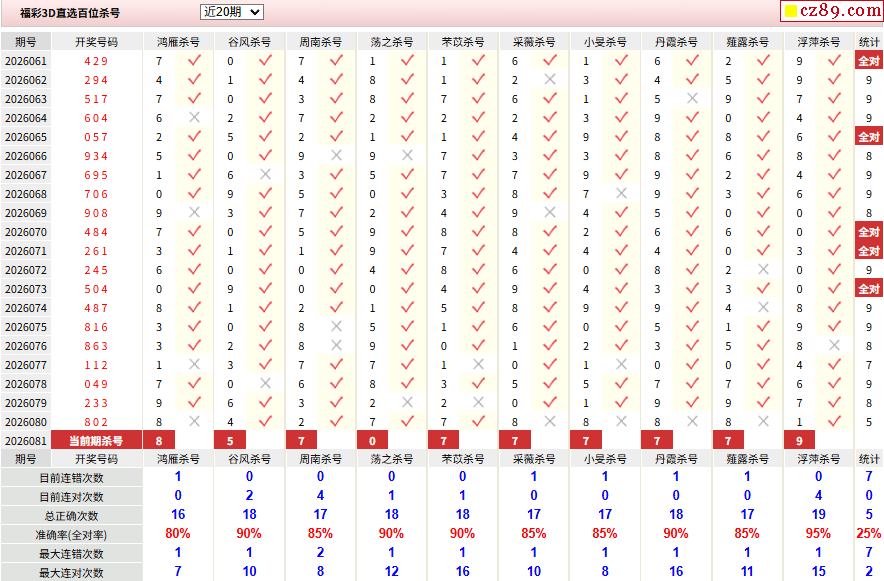Click the red 当前期杀号 cell
This screenshot has height=581, width=884.
click(x=96, y=441)
